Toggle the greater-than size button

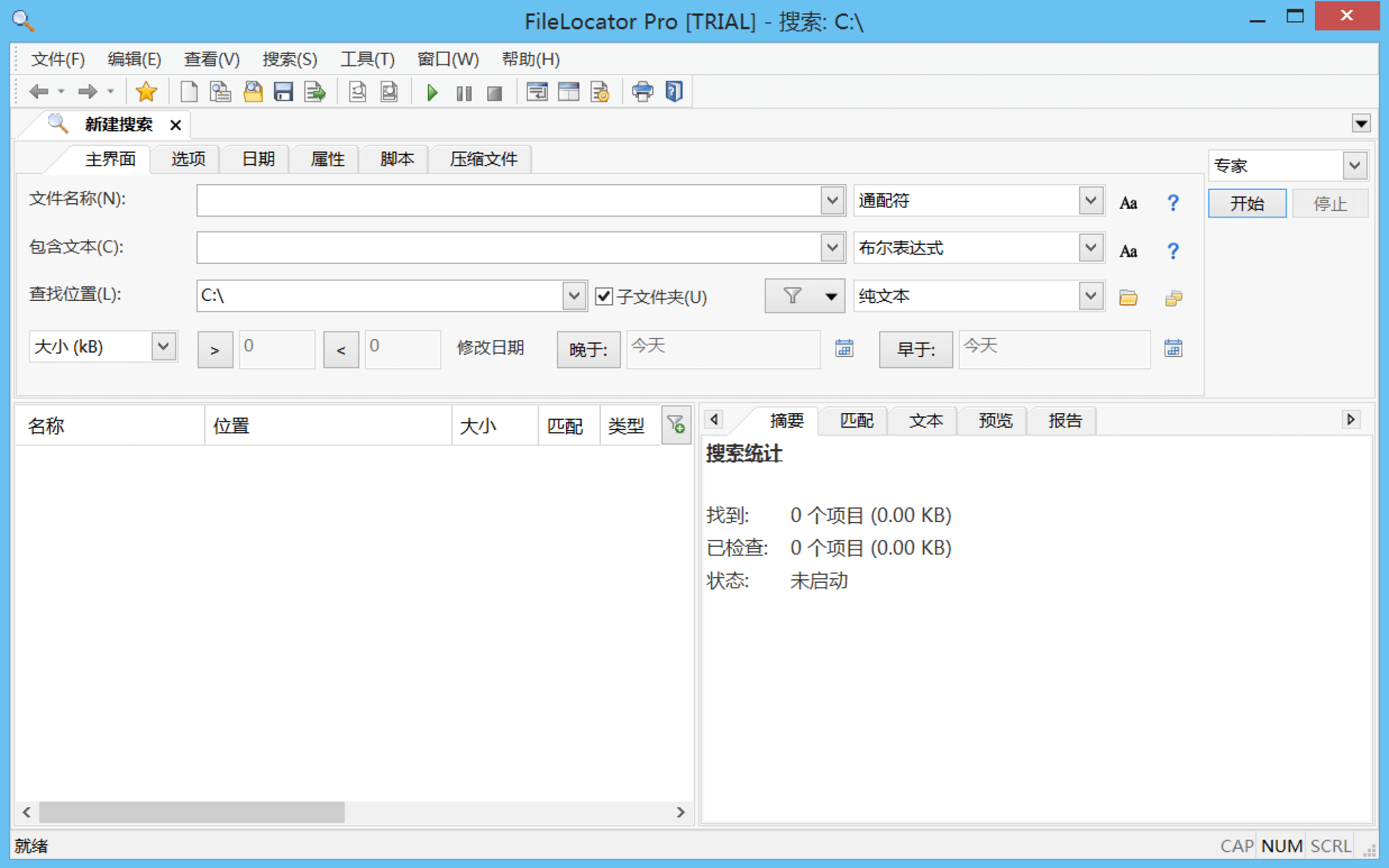(215, 350)
